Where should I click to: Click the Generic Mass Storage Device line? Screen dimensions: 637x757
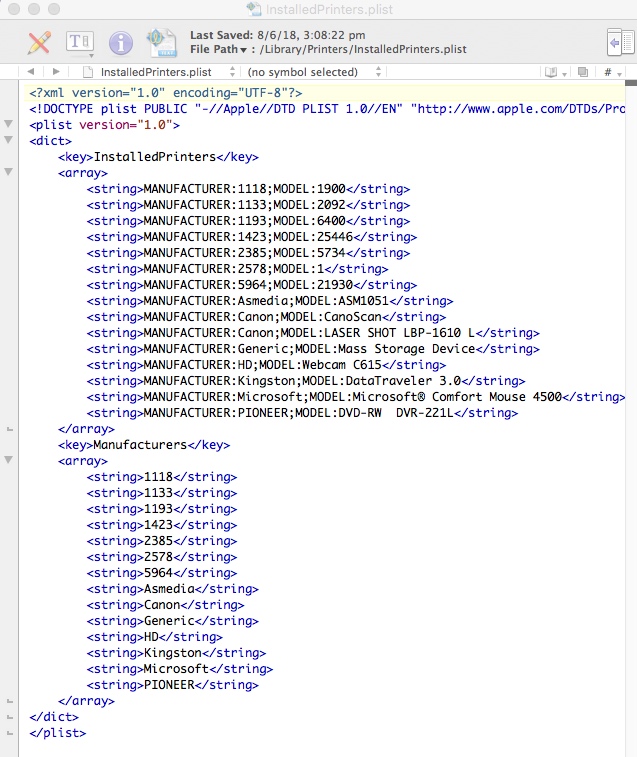pos(313,349)
